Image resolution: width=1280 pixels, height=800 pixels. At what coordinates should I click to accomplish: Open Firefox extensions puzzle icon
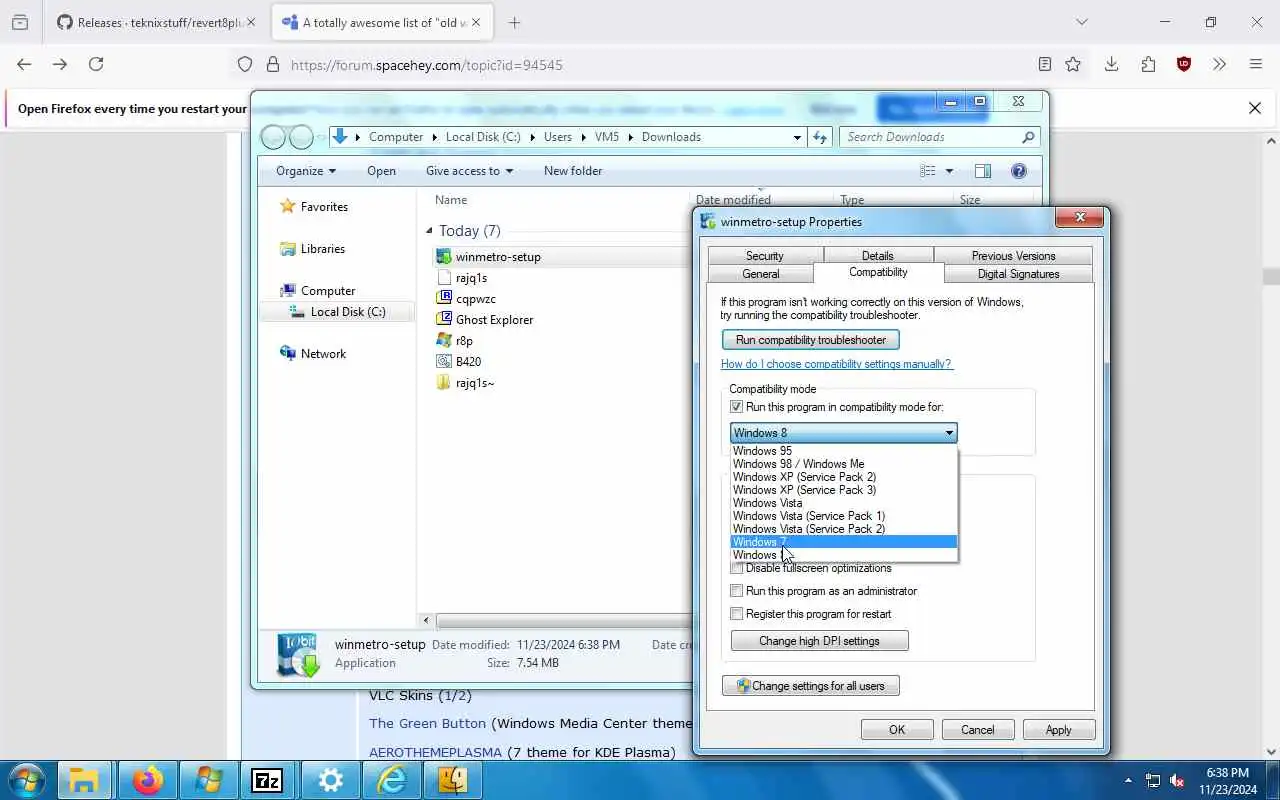[1148, 64]
